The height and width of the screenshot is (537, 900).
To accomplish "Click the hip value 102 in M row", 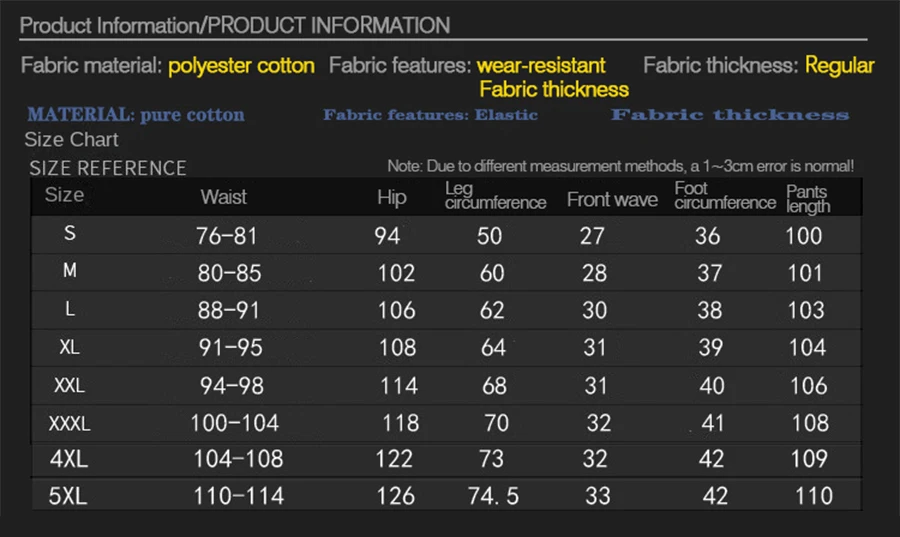I will click(396, 273).
